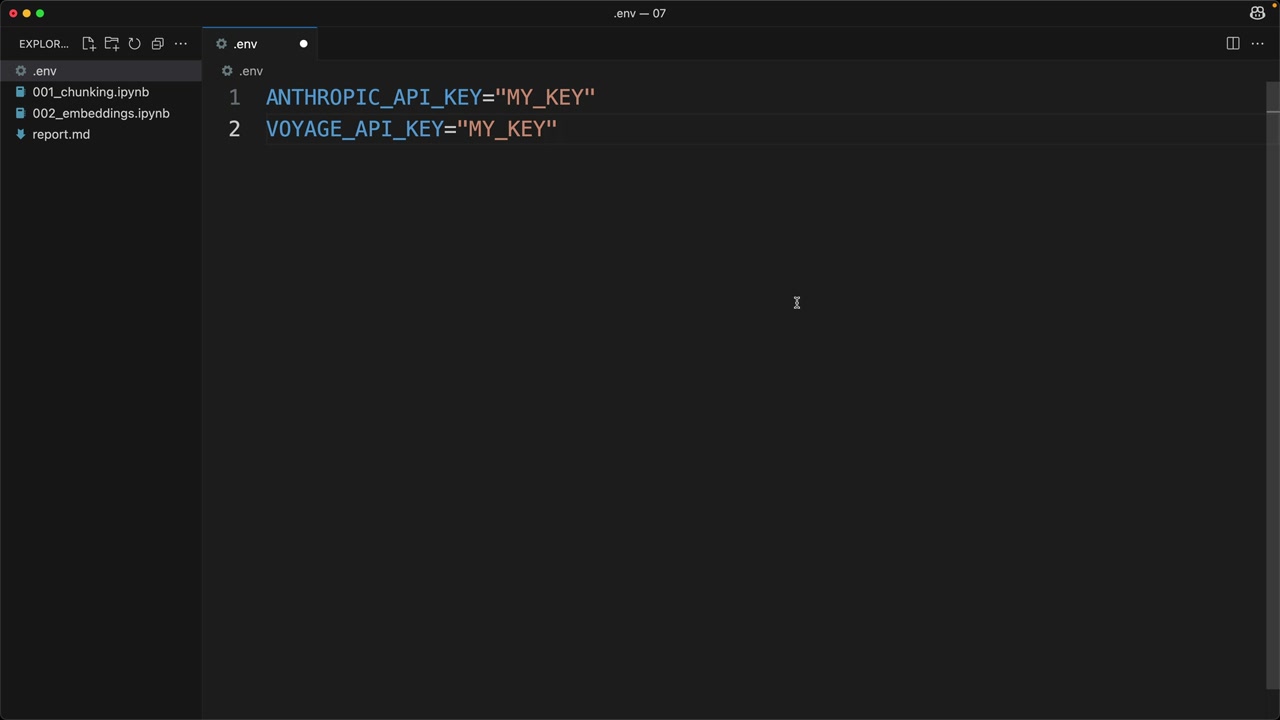Click the gear icon in the .env breadcrumb
This screenshot has width=1280, height=720.
[x=227, y=71]
